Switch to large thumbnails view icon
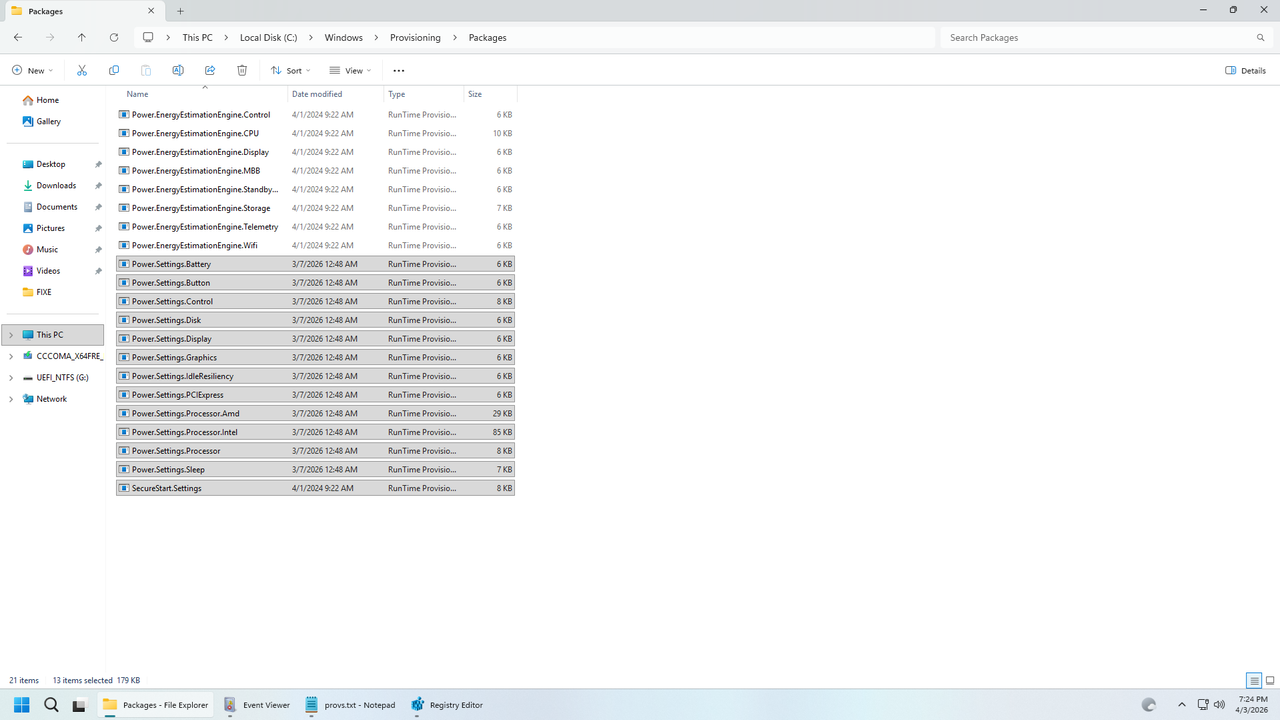 (x=1270, y=681)
